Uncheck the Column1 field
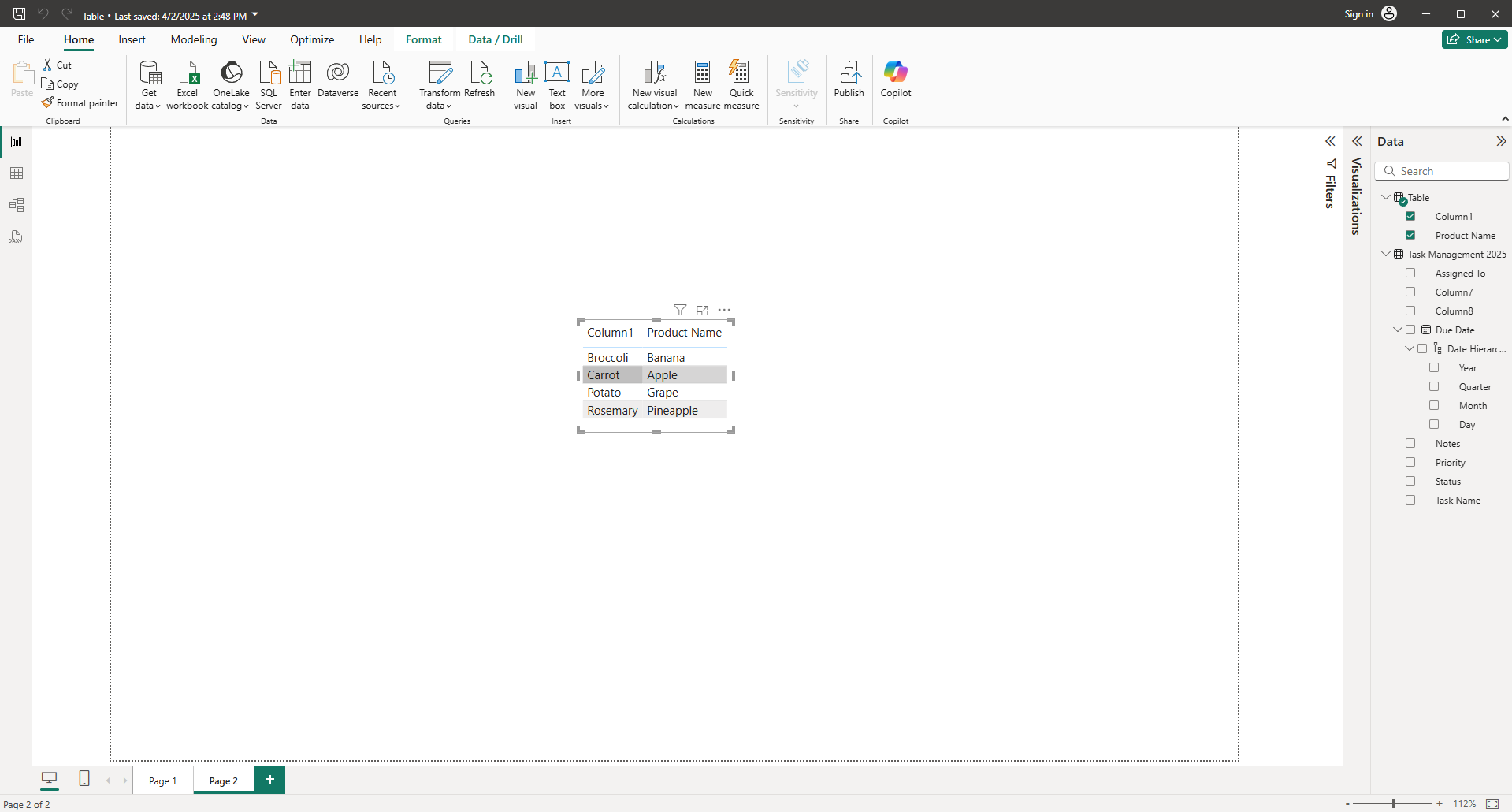 click(1410, 216)
